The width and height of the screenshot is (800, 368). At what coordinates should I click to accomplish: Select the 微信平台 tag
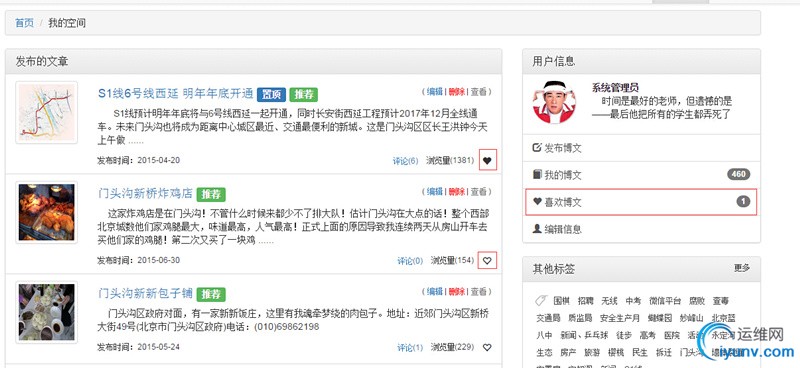(665, 301)
